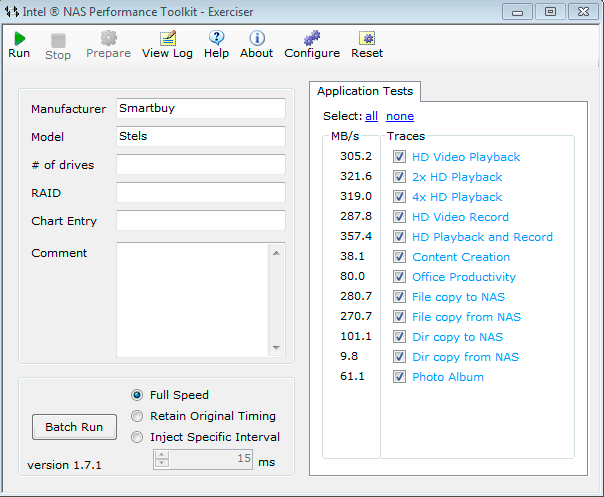This screenshot has height=497, width=604.
Task: Open the HD Video Playback trace link
Action: [x=466, y=157]
